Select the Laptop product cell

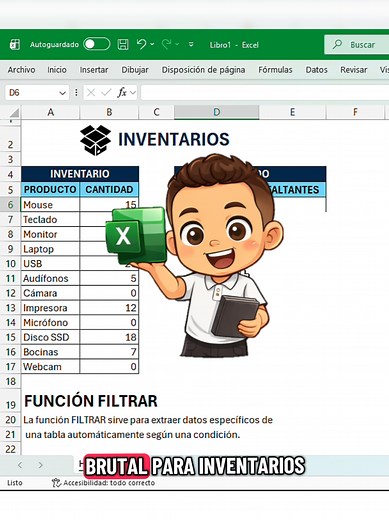tap(50, 249)
